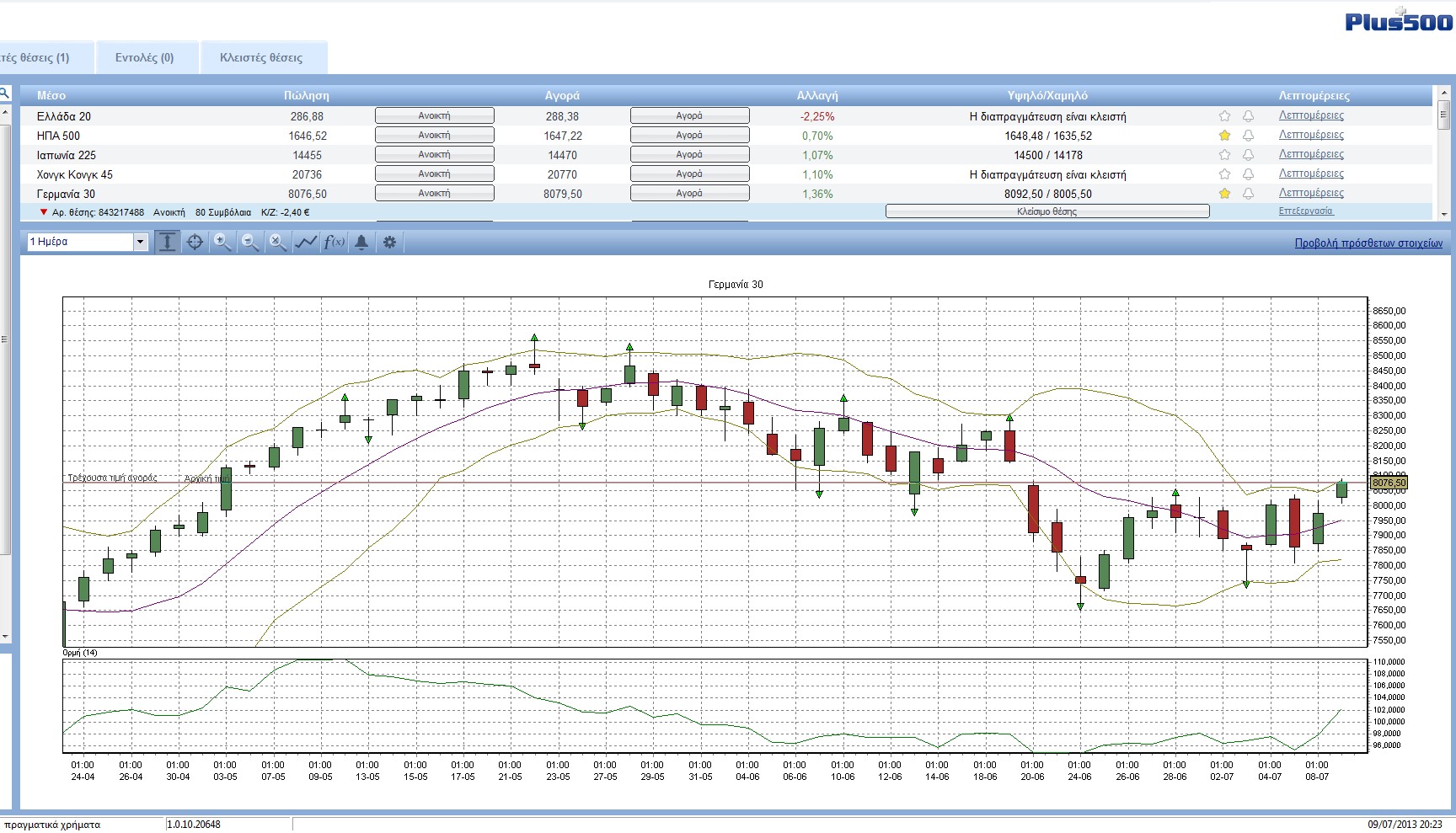Click Προβολή πρόσθετων στοιχείων link
Screen dimensions: 1456x833
pos(1368,243)
